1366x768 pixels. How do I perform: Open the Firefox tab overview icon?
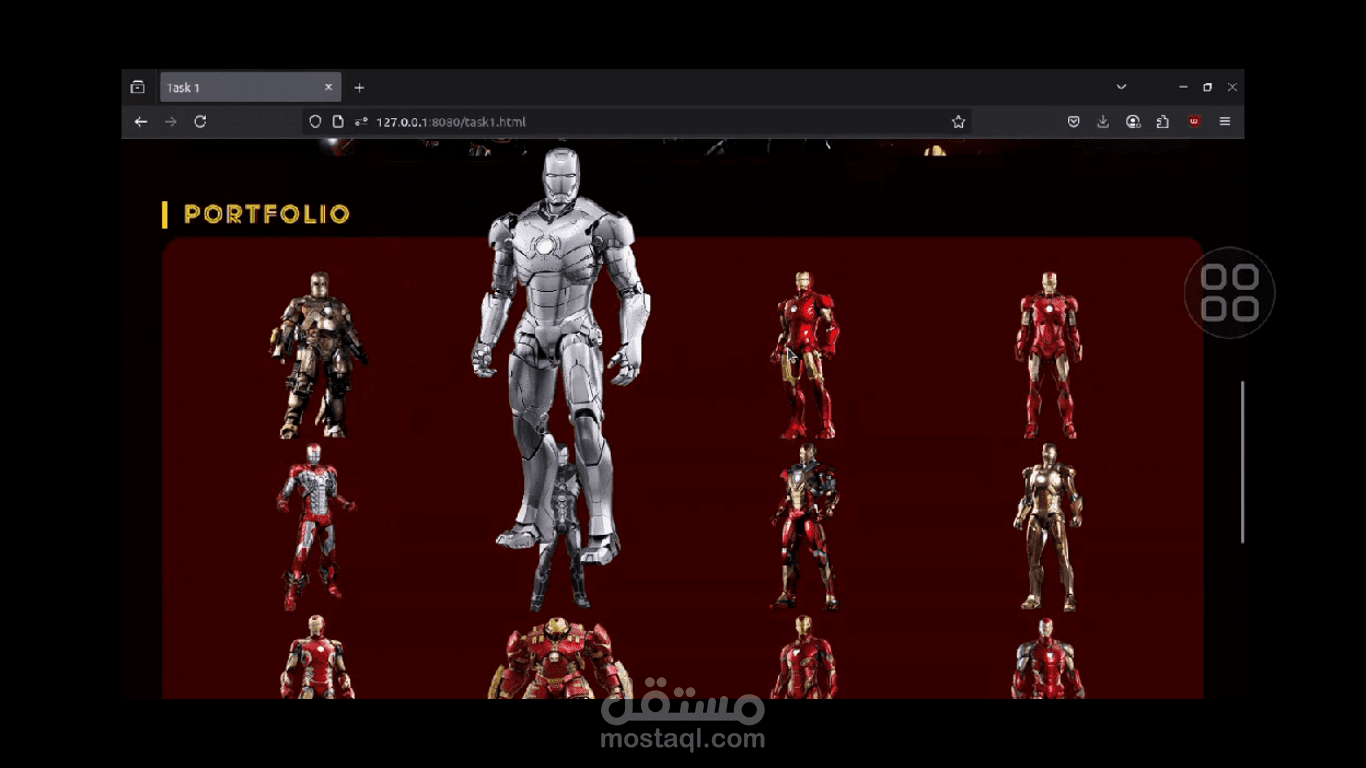[138, 88]
